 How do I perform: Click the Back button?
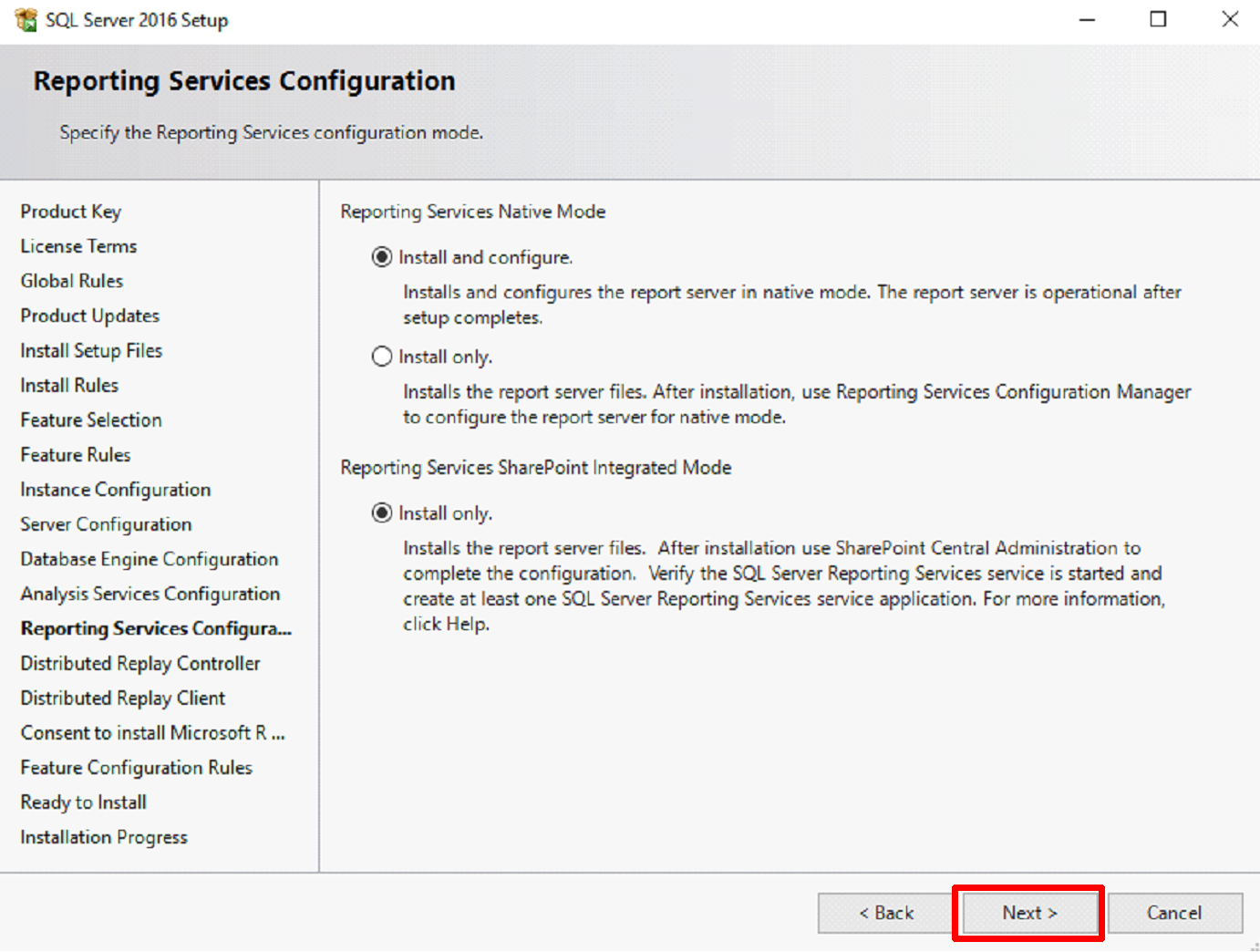[884, 913]
